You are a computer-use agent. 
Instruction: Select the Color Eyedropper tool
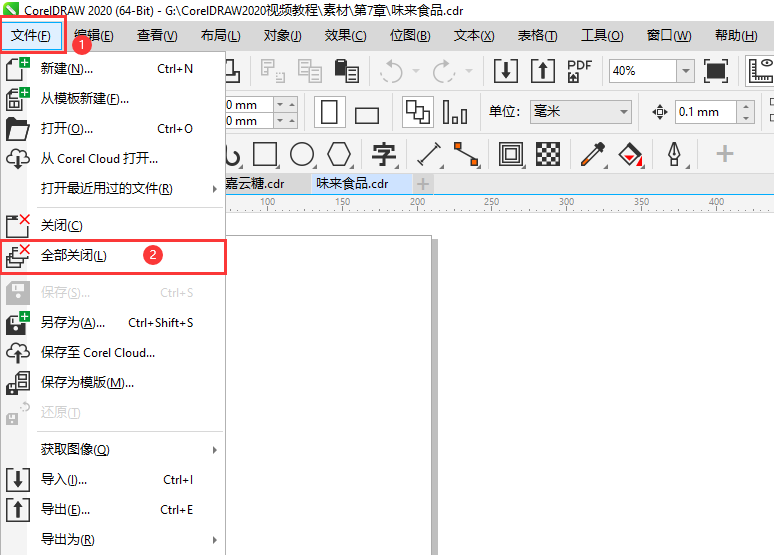tap(593, 155)
